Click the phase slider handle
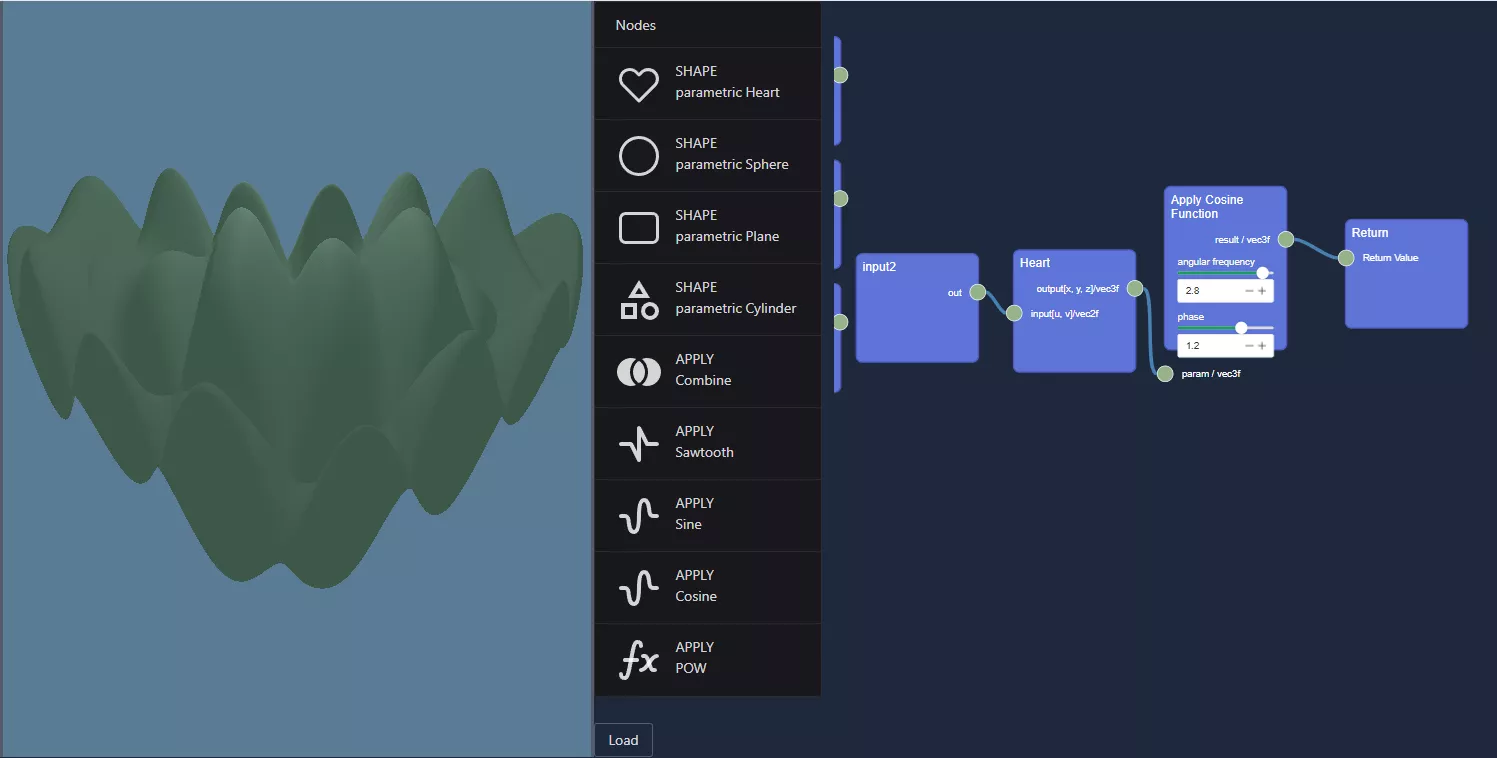1497x758 pixels. [1241, 327]
